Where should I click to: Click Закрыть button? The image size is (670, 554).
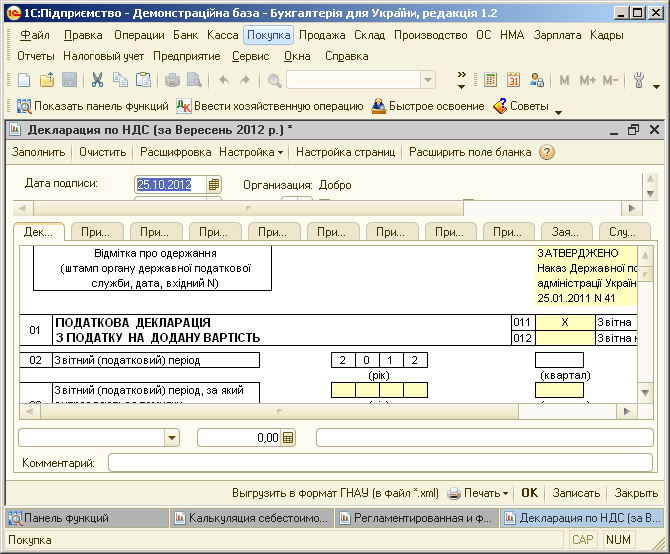click(636, 493)
